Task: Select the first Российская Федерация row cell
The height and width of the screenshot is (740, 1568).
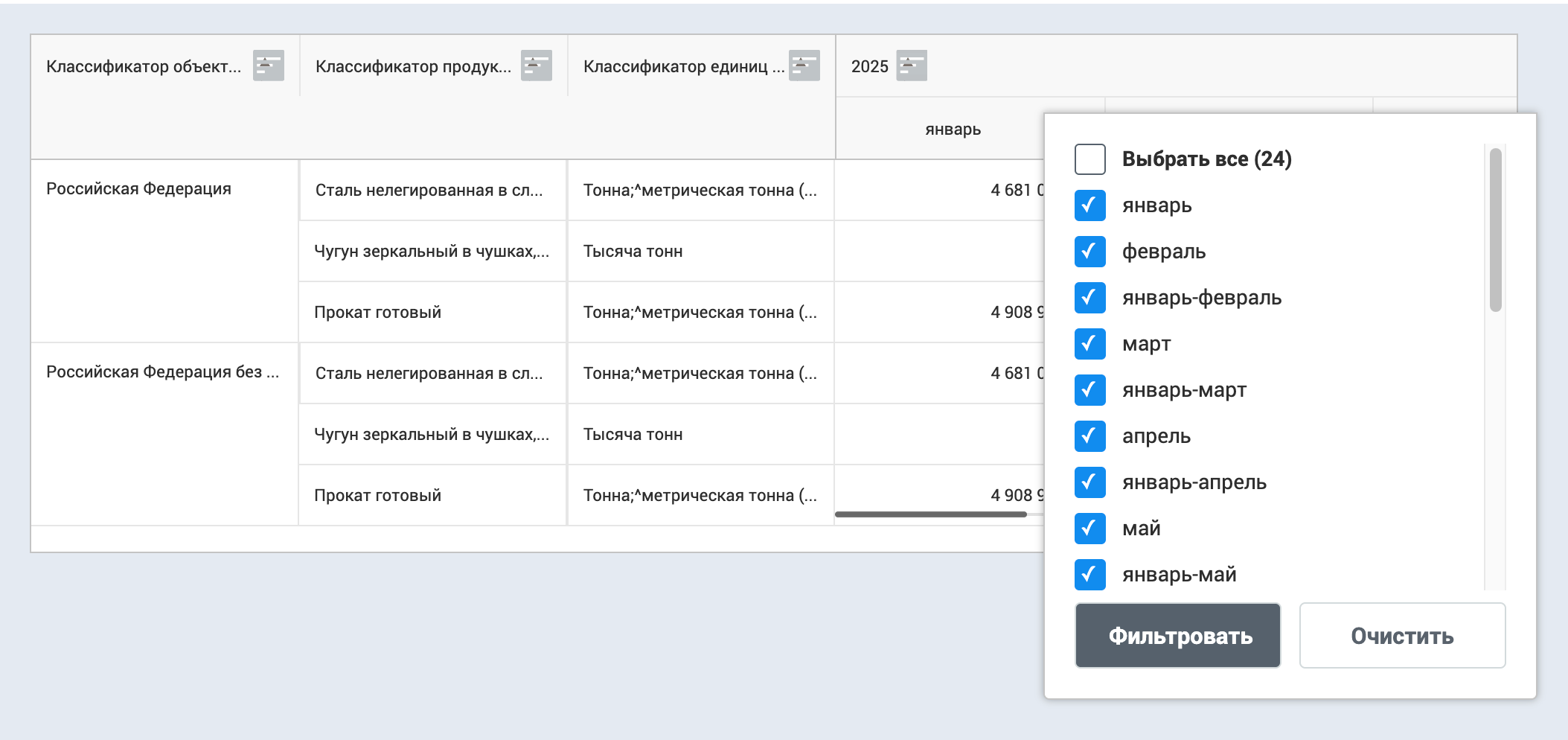Action: tap(138, 189)
